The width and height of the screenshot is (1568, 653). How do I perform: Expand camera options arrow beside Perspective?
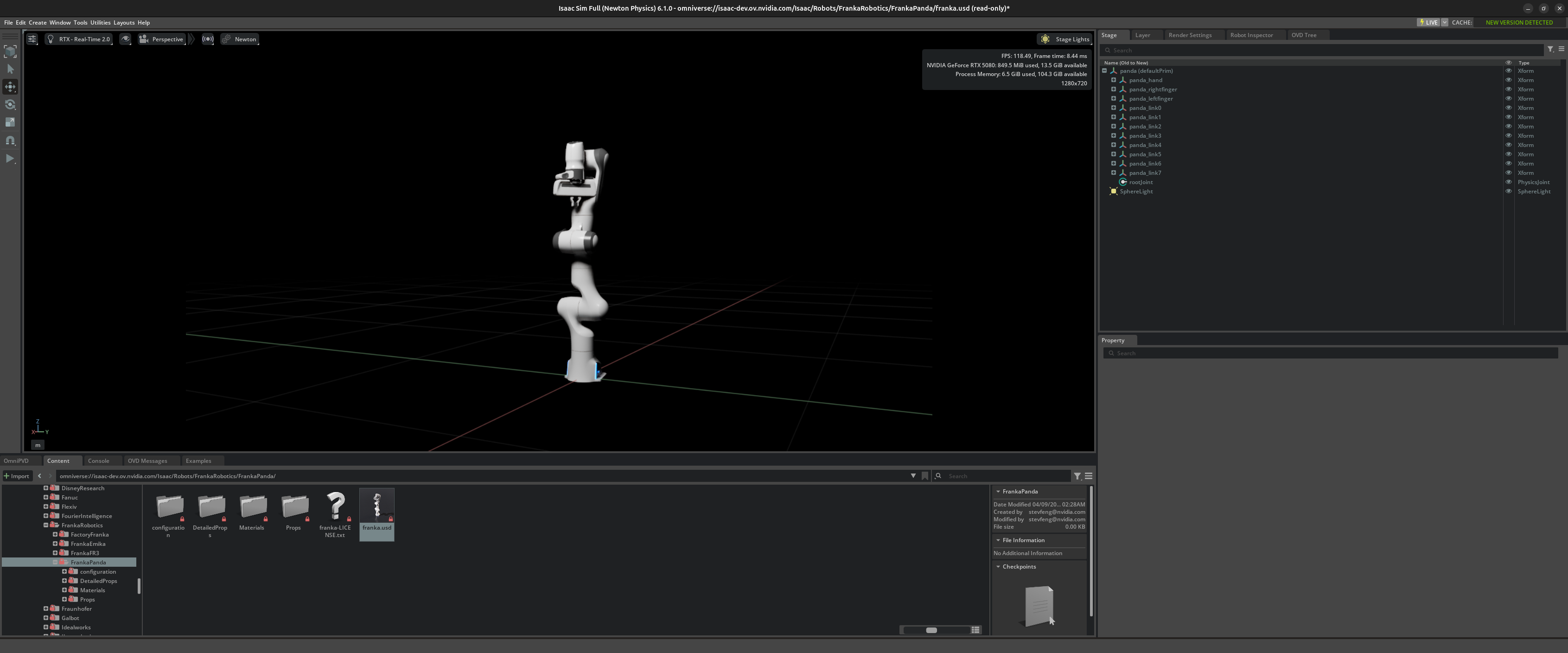click(191, 39)
